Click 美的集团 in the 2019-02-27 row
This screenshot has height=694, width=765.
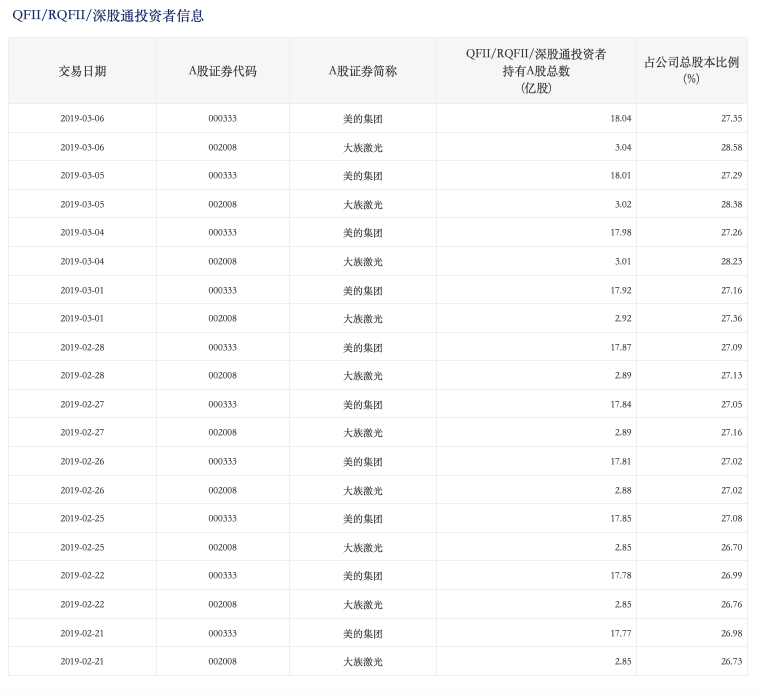click(362, 405)
